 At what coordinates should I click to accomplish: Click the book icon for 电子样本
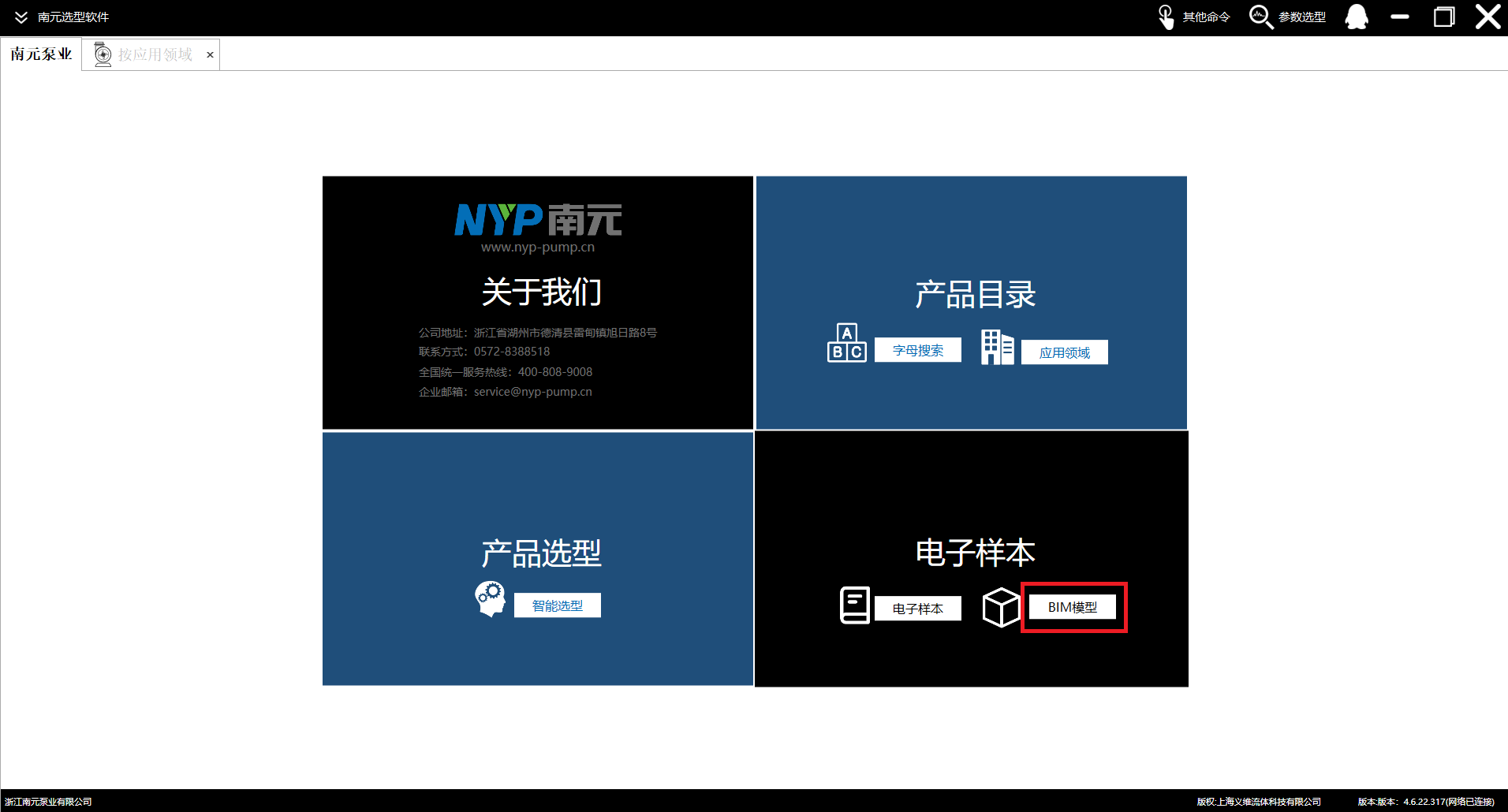pos(855,605)
